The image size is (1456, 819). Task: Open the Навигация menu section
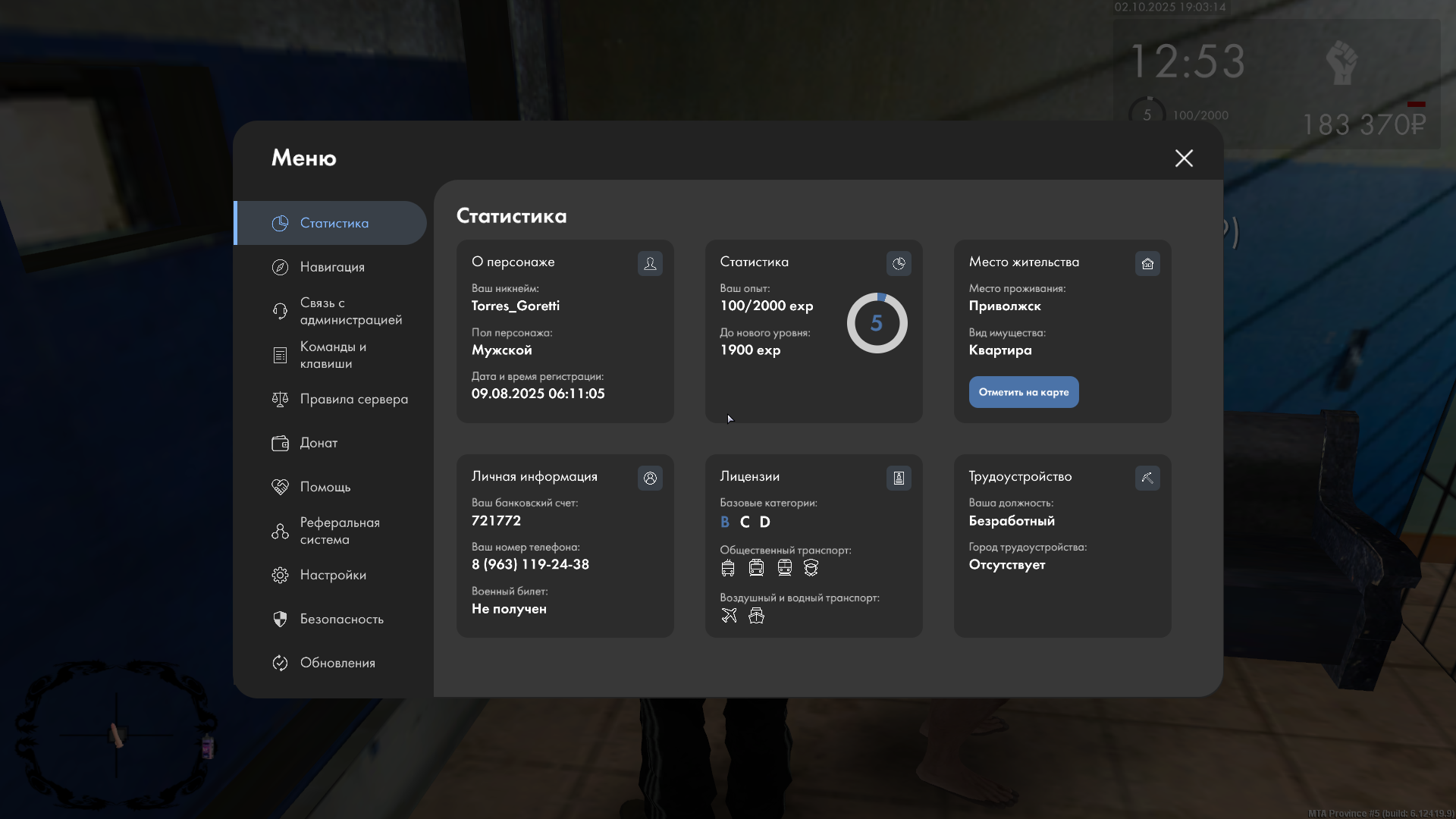[332, 267]
